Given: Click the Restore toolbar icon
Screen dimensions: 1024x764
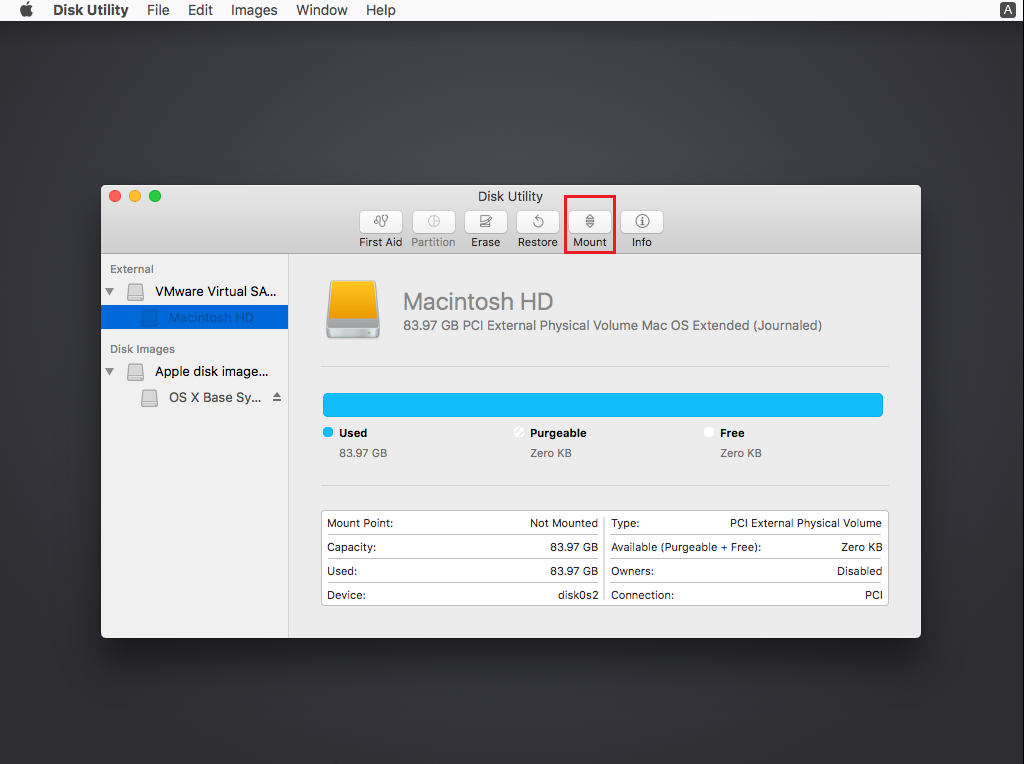Looking at the screenshot, I should (538, 222).
